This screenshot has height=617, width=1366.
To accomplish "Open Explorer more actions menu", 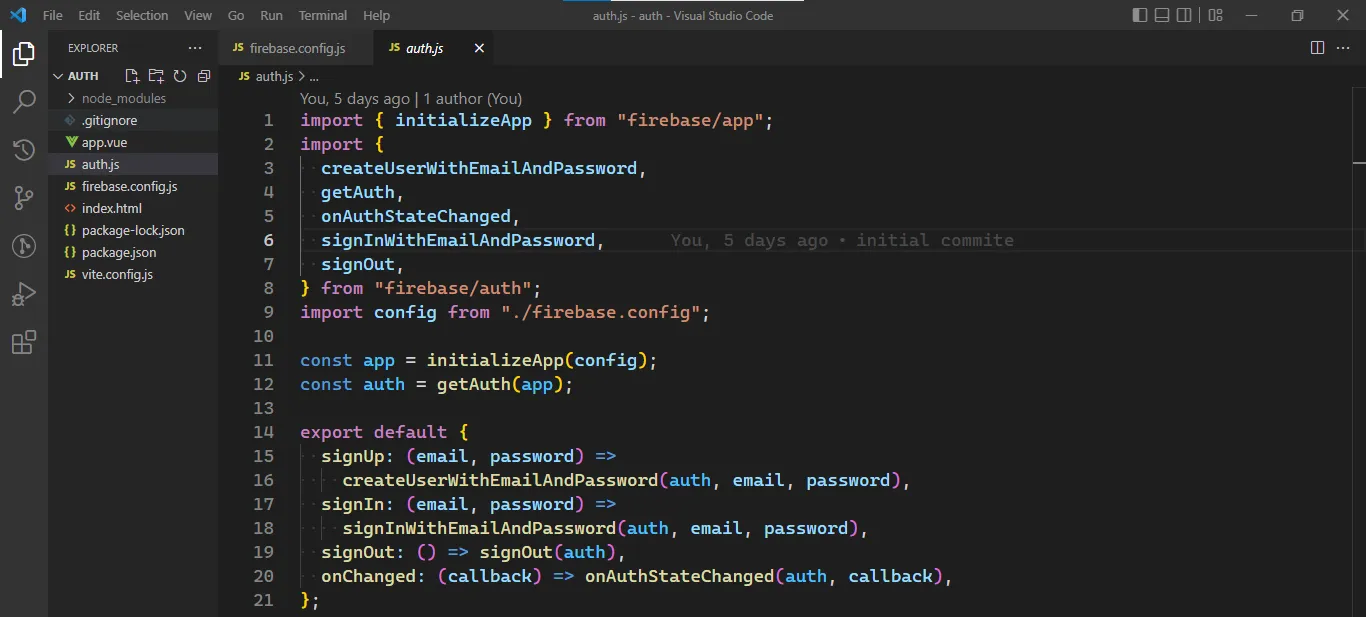I will [197, 47].
